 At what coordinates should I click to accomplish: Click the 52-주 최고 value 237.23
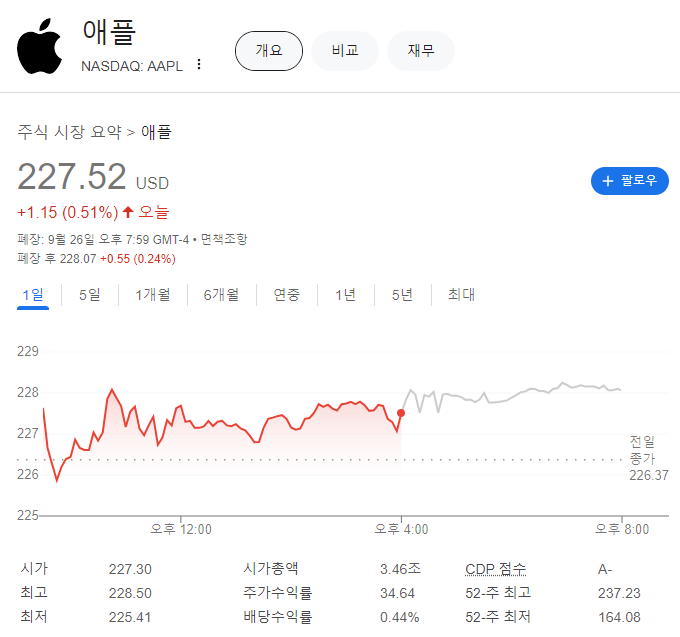pos(619,593)
